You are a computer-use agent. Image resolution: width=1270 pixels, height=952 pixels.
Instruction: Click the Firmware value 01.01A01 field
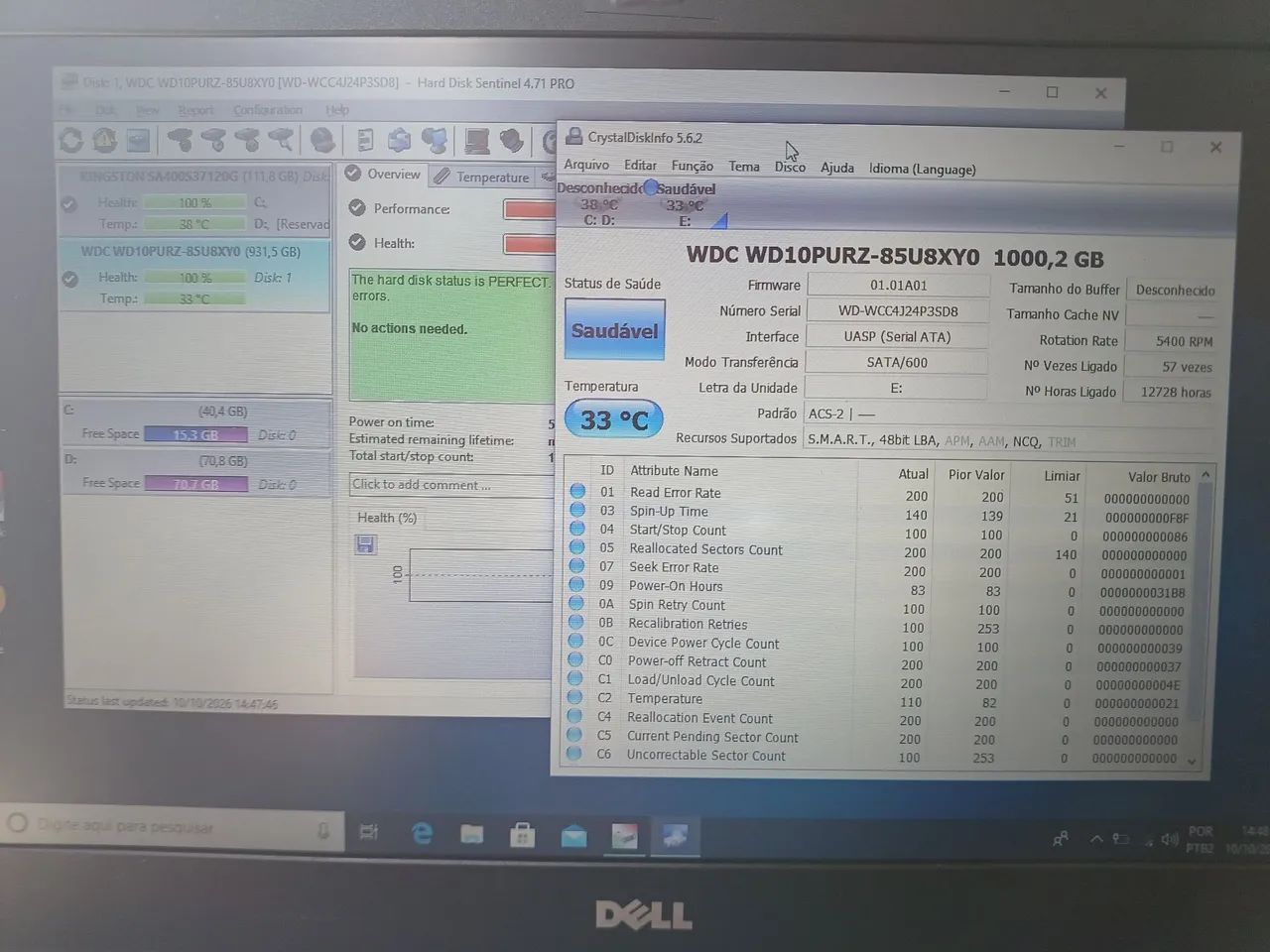point(898,285)
